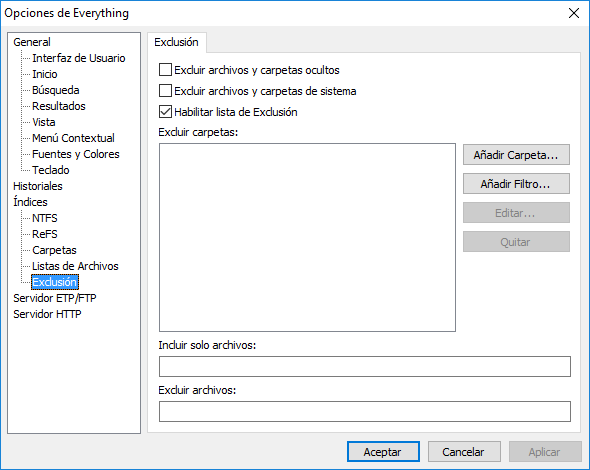
Task: Open the Historiales page
Action: coord(38,186)
